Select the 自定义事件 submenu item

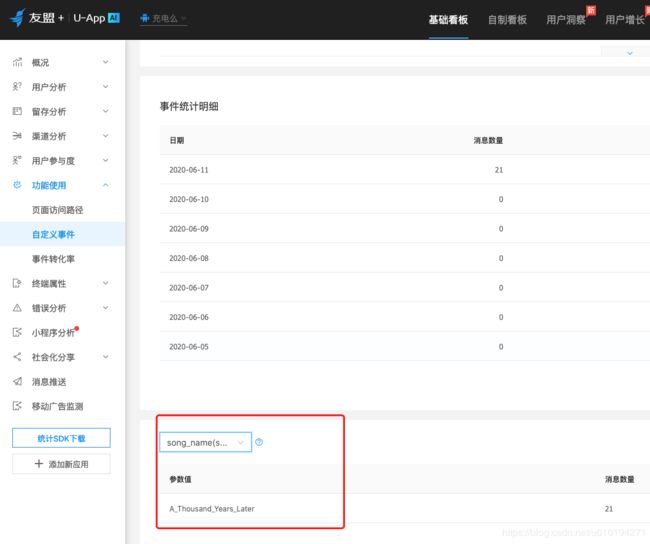click(x=53, y=234)
